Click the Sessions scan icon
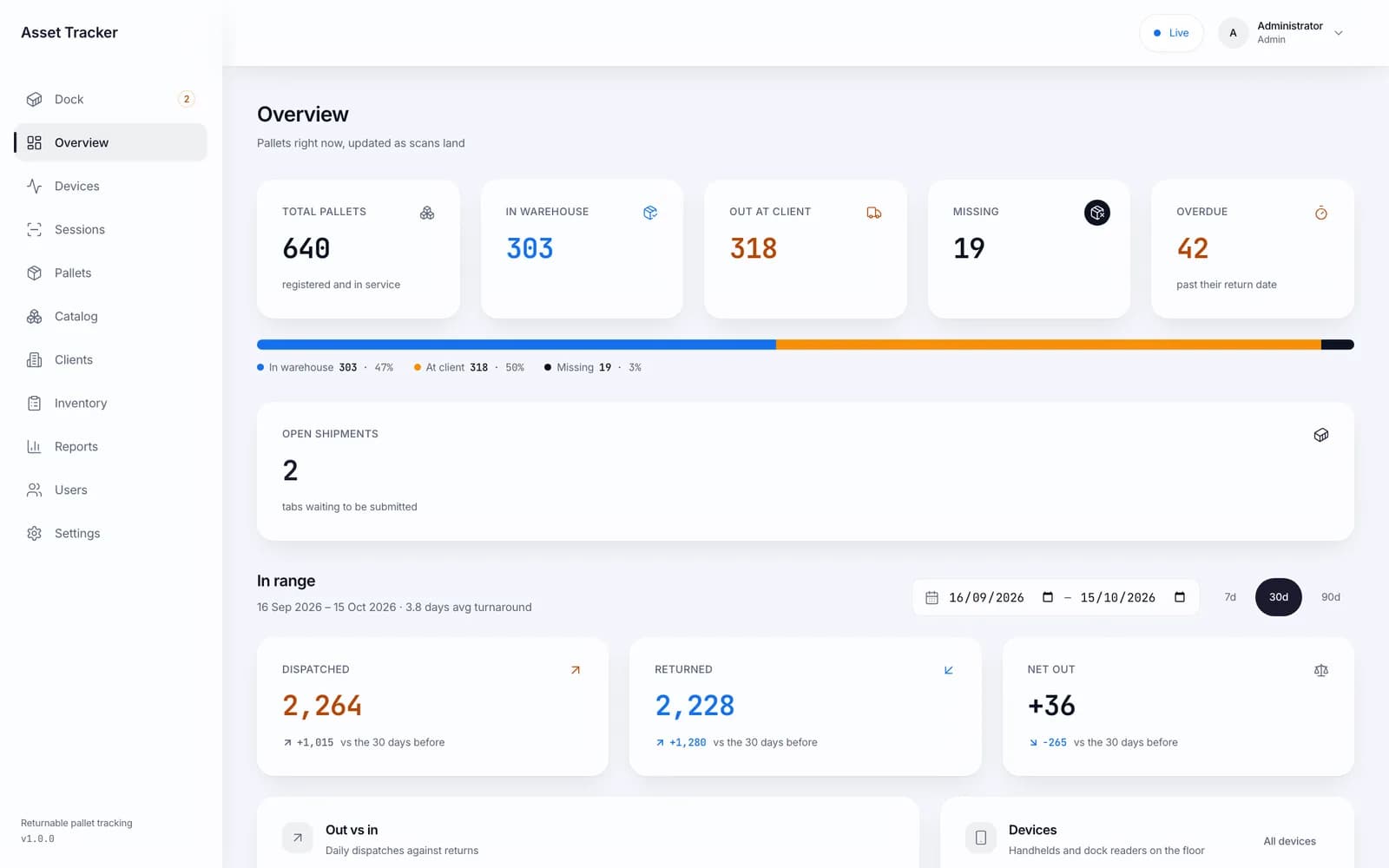 [34, 229]
